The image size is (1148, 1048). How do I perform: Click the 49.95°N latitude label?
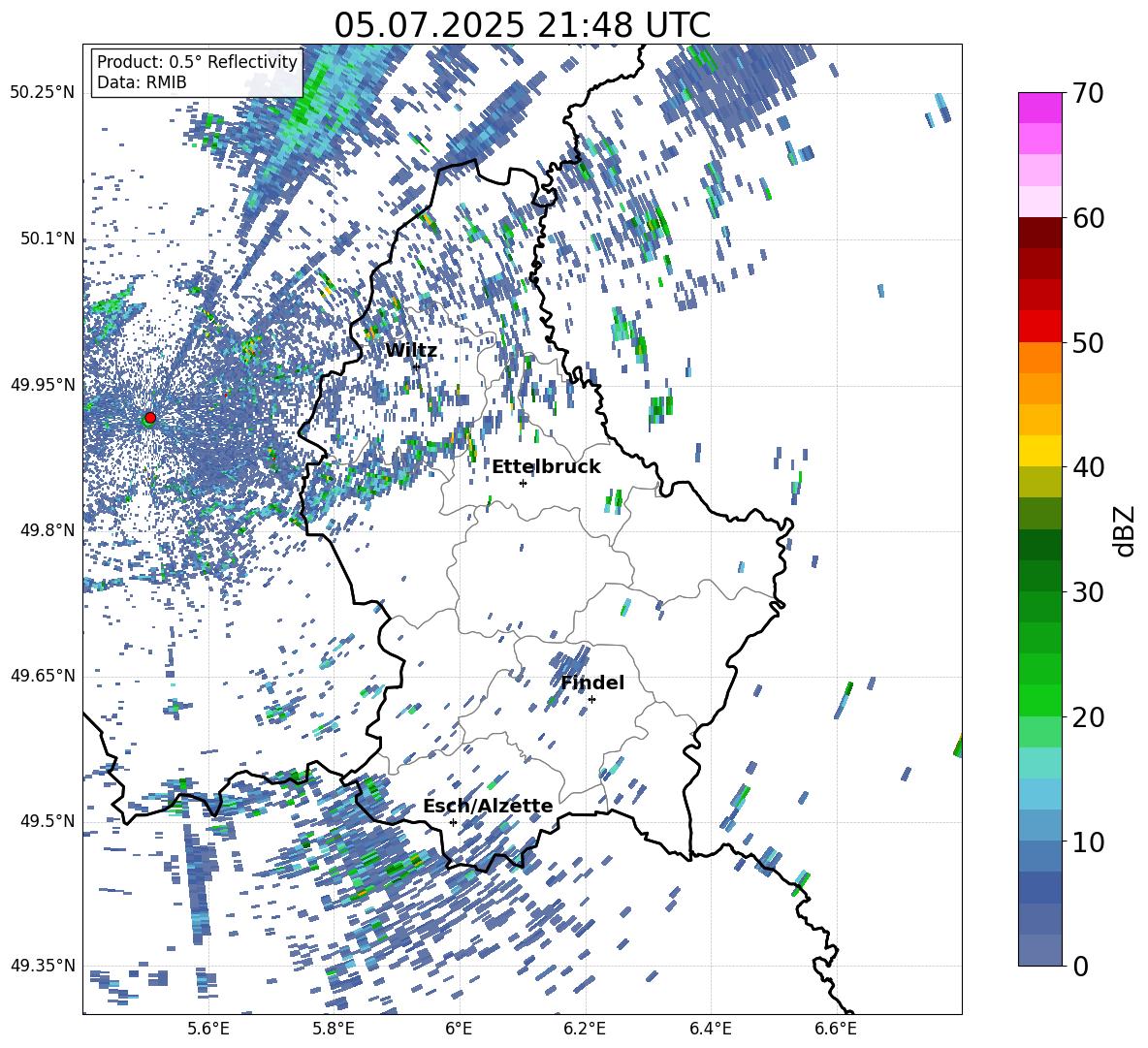pos(43,384)
